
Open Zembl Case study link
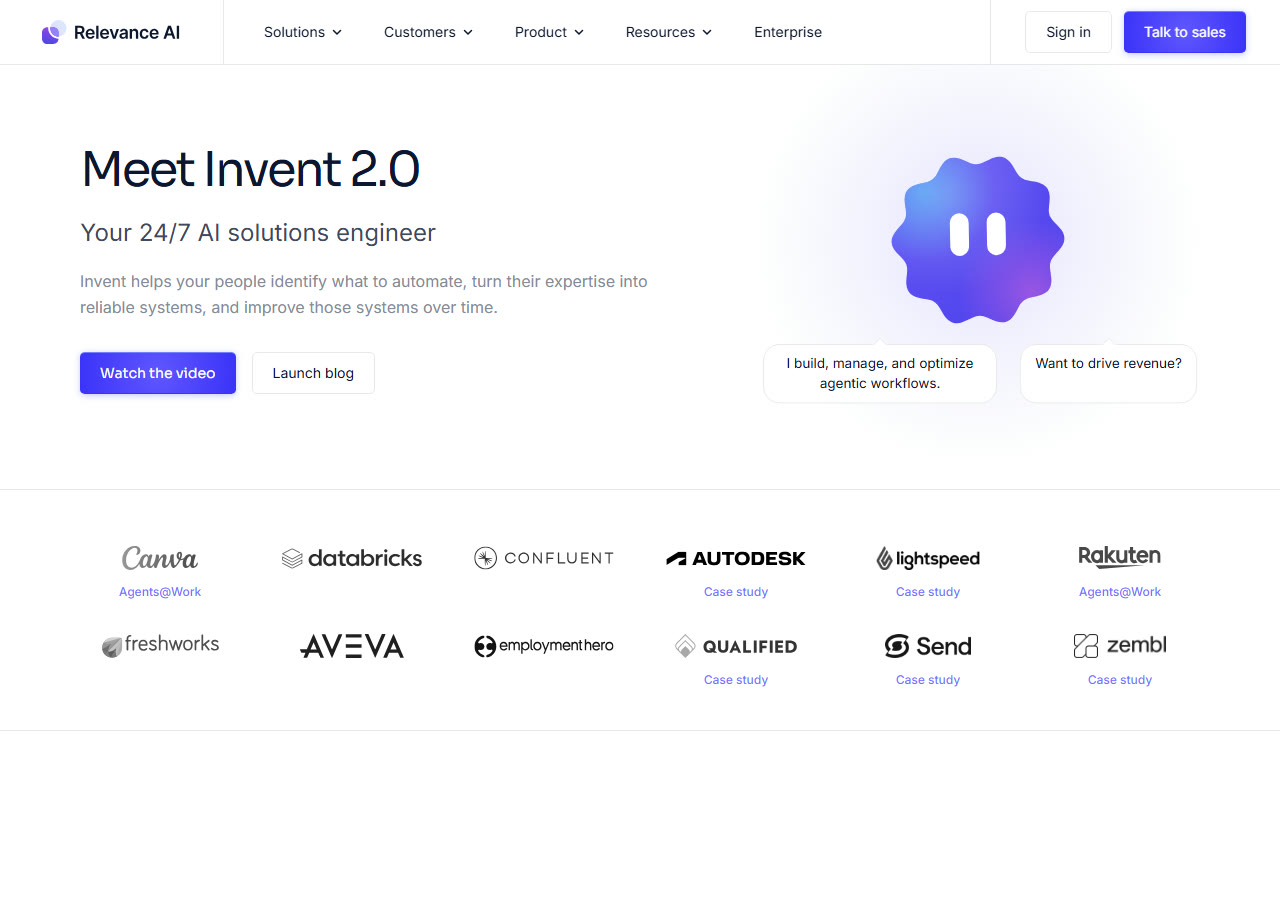coord(1120,680)
